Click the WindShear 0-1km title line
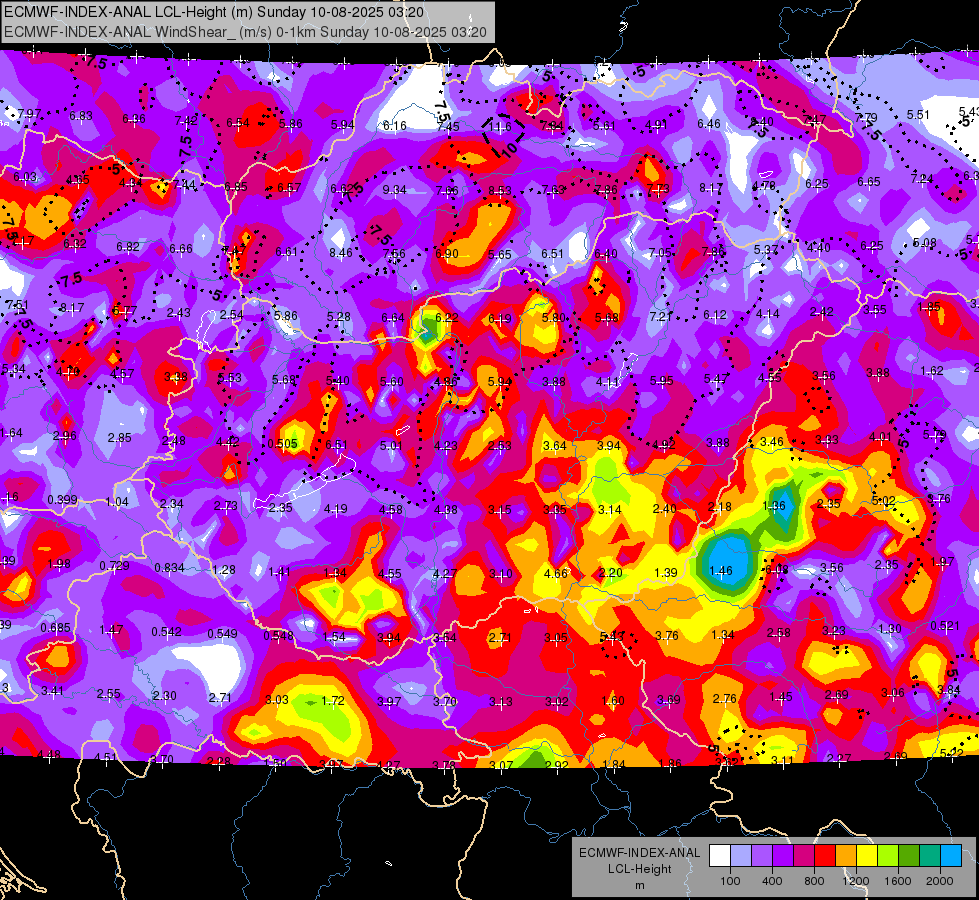979x900 pixels. 245,32
